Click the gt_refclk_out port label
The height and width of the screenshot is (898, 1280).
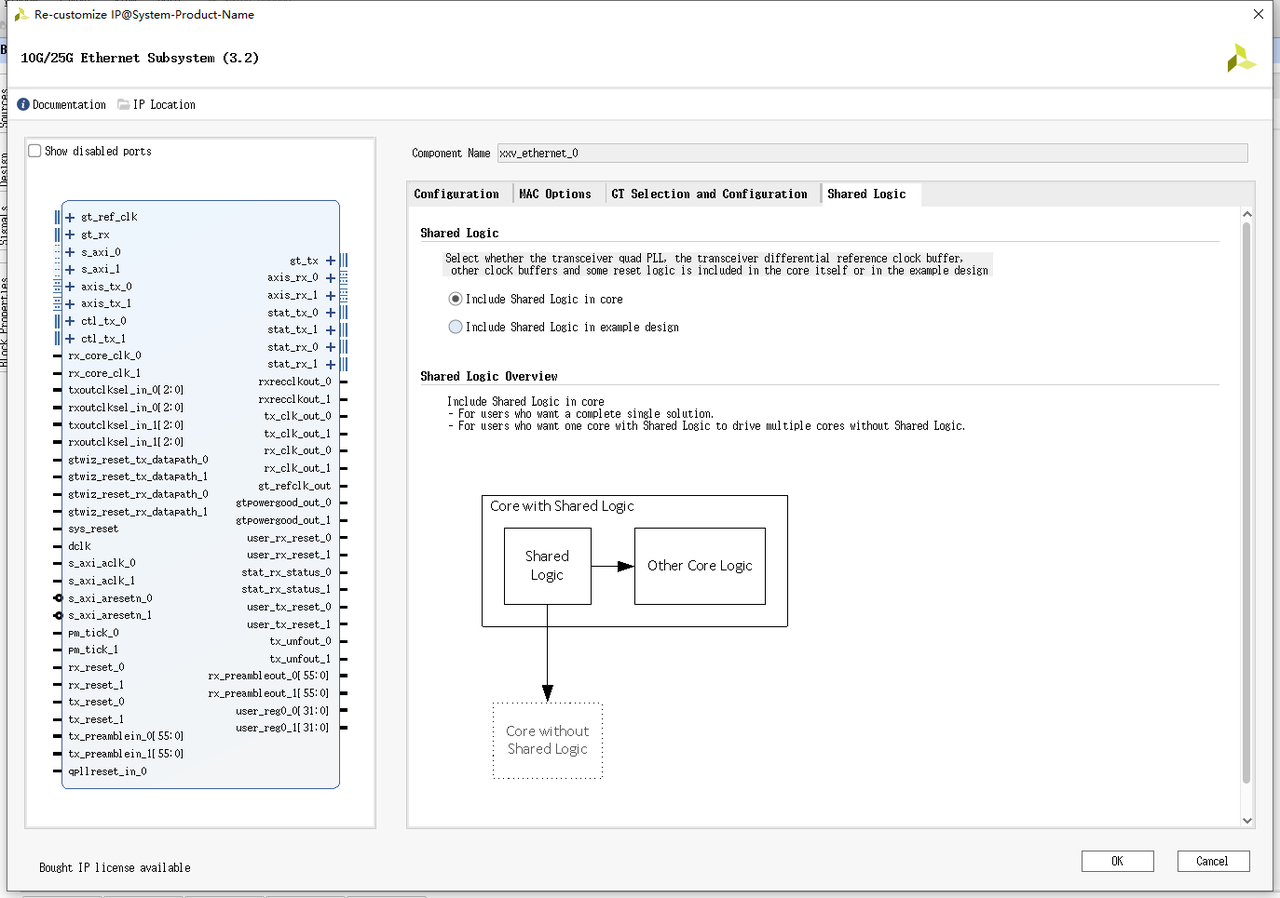tap(294, 486)
